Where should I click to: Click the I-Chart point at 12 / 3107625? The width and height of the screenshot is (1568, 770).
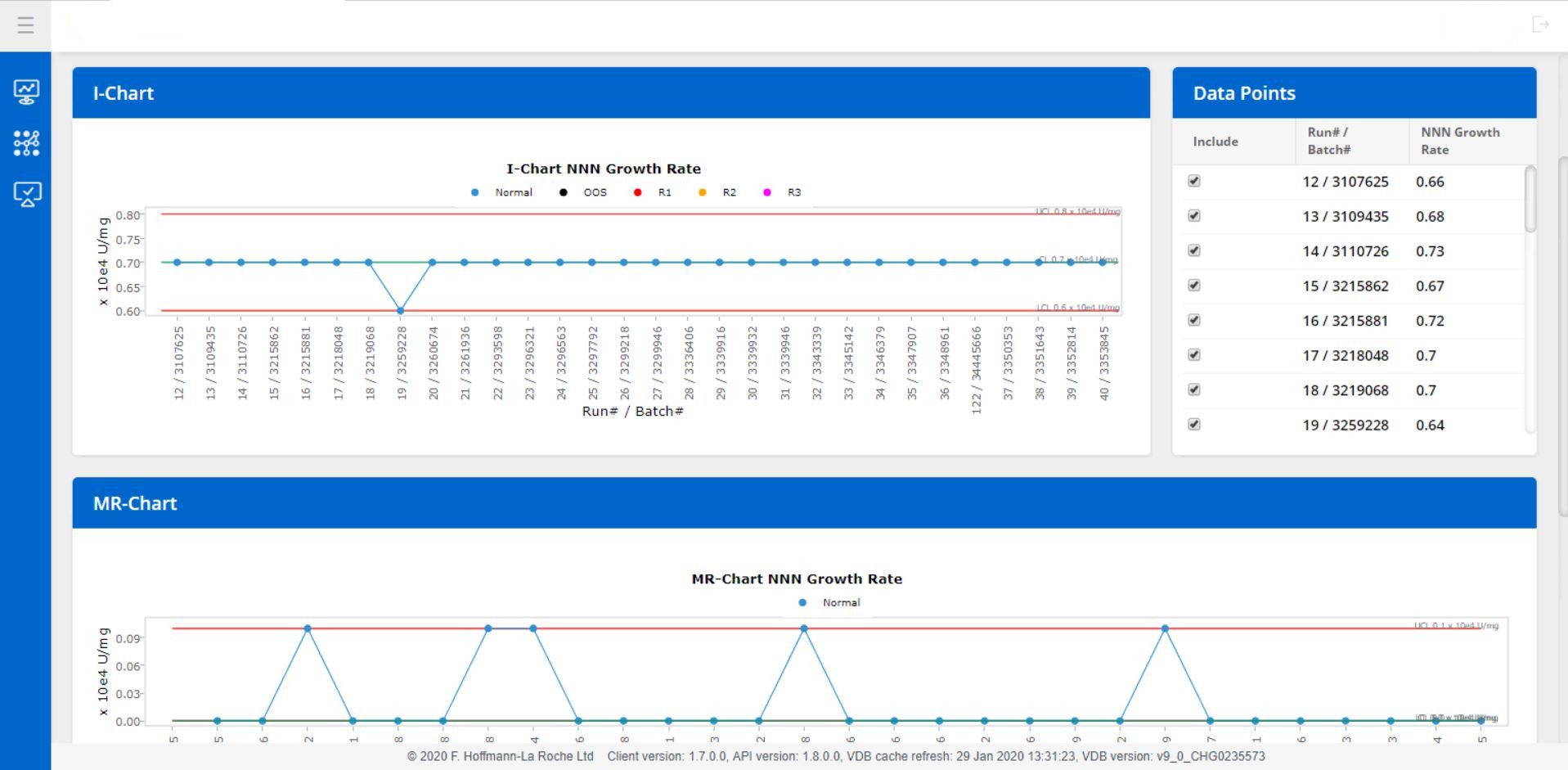(x=177, y=263)
